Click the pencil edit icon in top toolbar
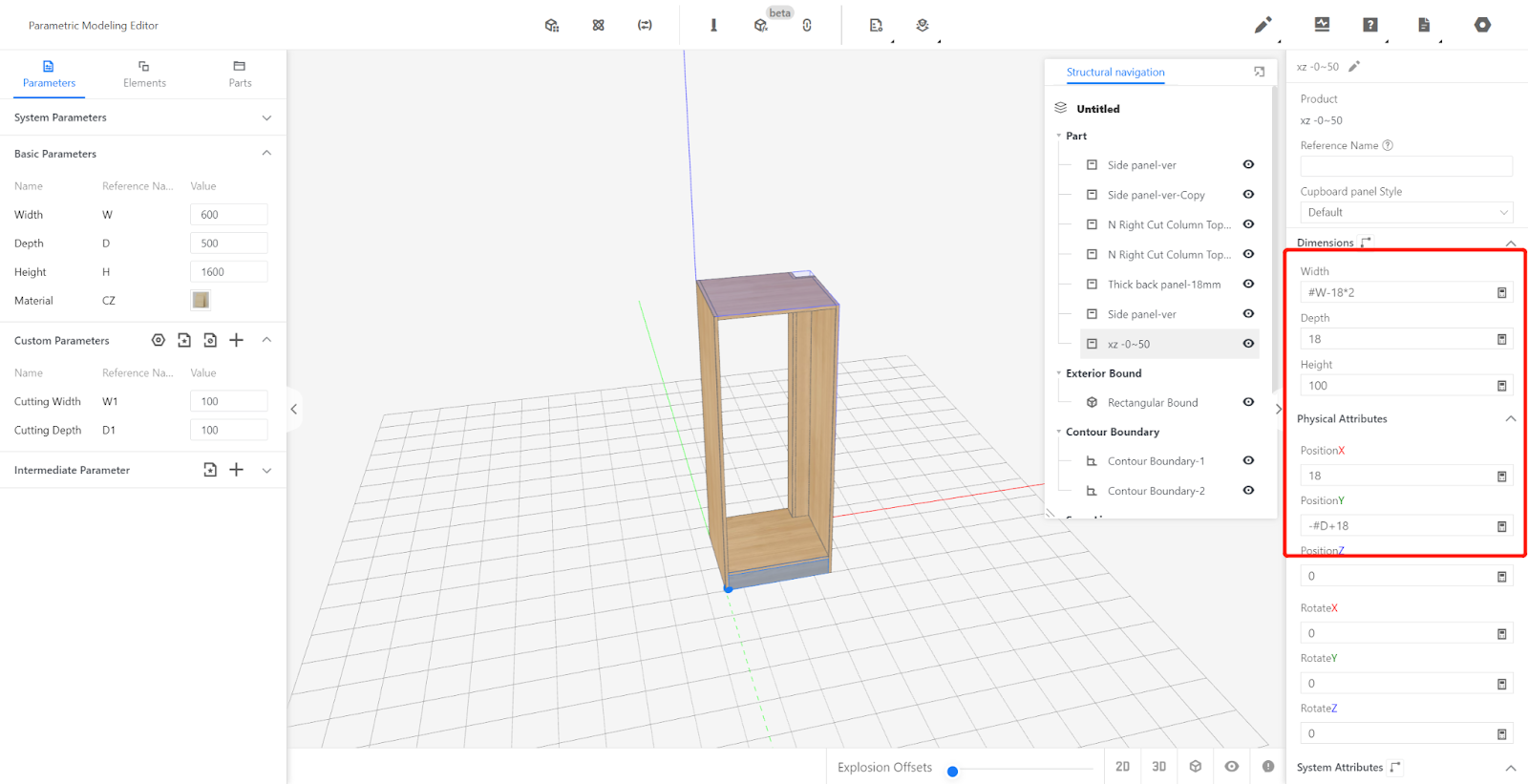 coord(1263,25)
